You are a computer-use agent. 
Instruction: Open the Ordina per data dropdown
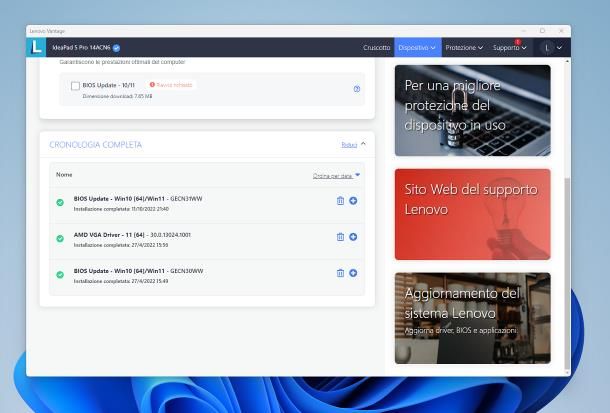click(x=336, y=176)
